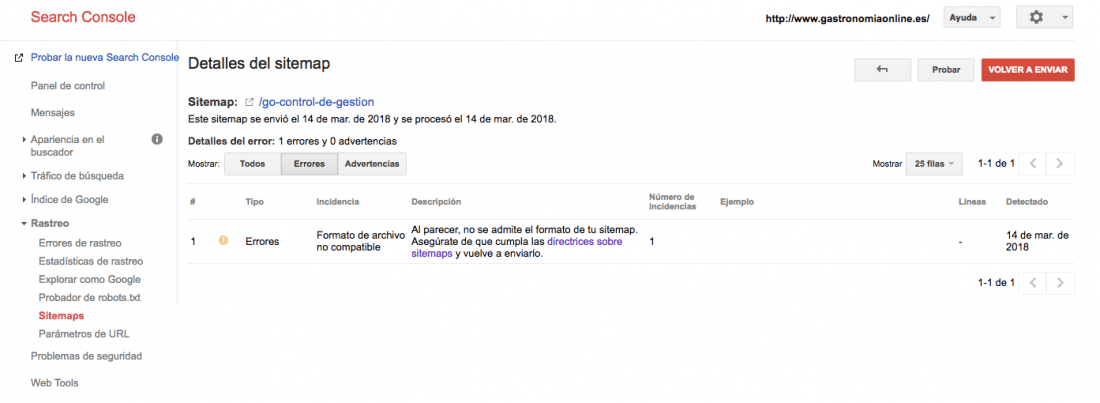Image resolution: width=1100 pixels, height=403 pixels.
Task: Click the '14 de mar. de 2018' detected cell
Action: 1037,242
